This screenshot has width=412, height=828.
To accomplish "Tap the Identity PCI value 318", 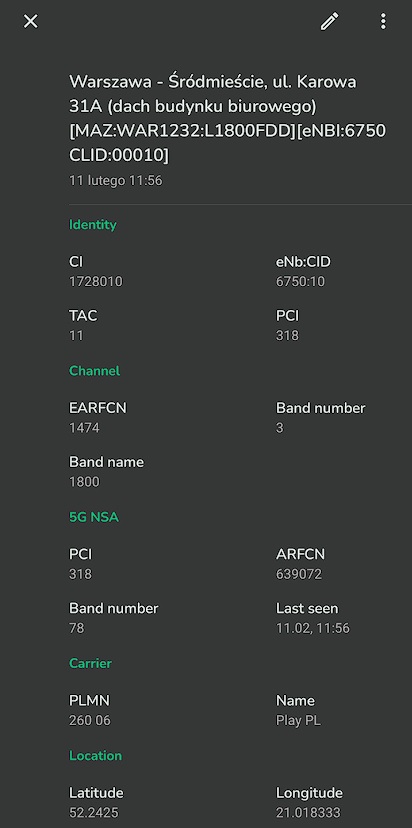I will pyautogui.click(x=287, y=336).
